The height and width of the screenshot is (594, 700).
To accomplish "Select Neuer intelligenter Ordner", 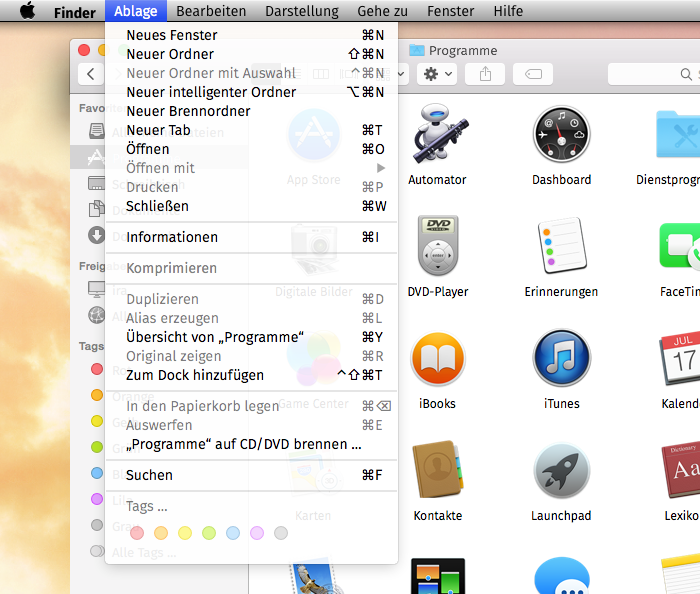I will tap(251, 92).
